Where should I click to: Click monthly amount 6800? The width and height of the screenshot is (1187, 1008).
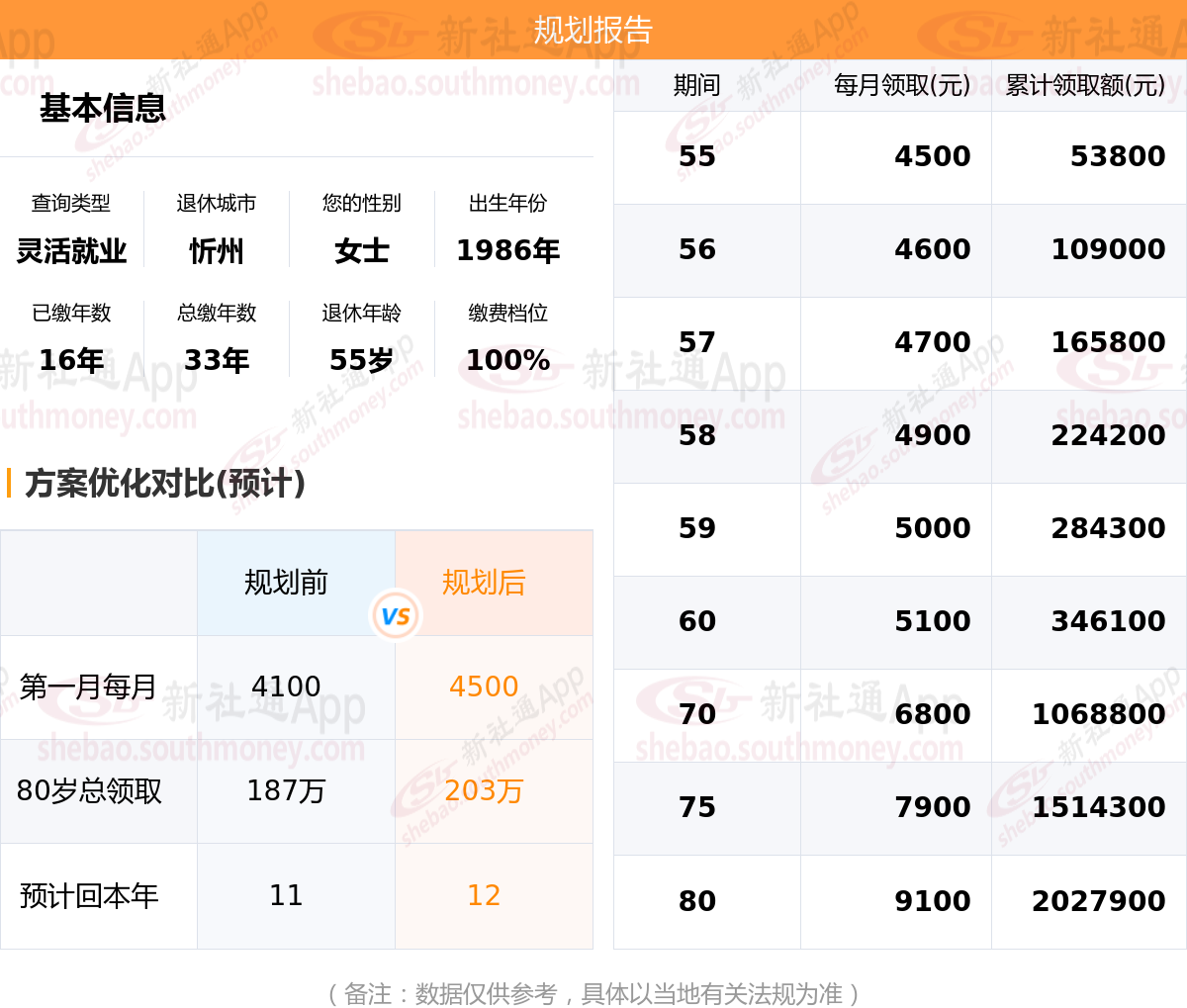(x=933, y=714)
